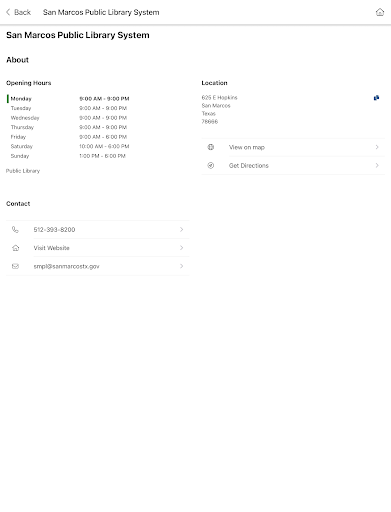Viewport: 391px width, 512px height.
Task: Open the Get Directions chevron
Action: click(x=377, y=165)
